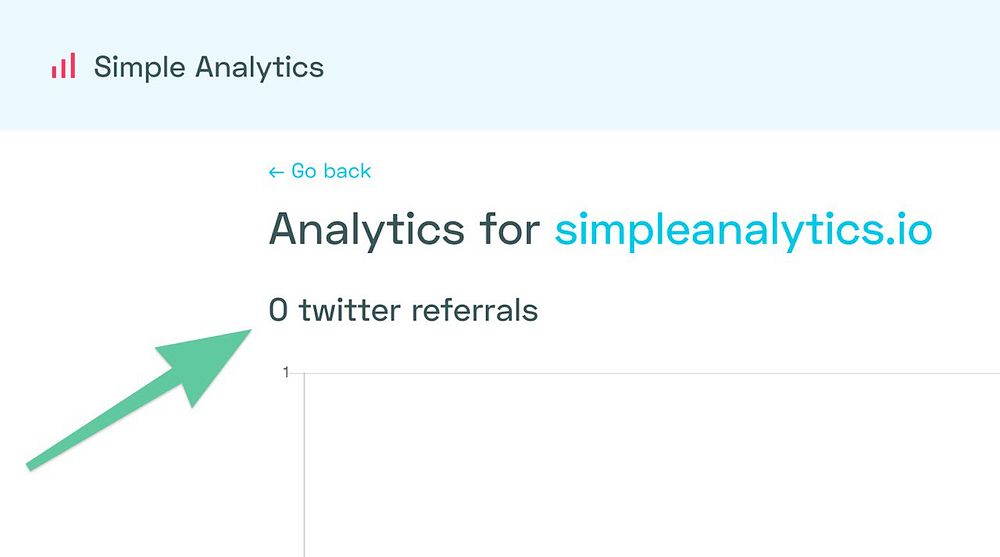
Task: Click the y-axis label 1 on chart
Action: 286,373
